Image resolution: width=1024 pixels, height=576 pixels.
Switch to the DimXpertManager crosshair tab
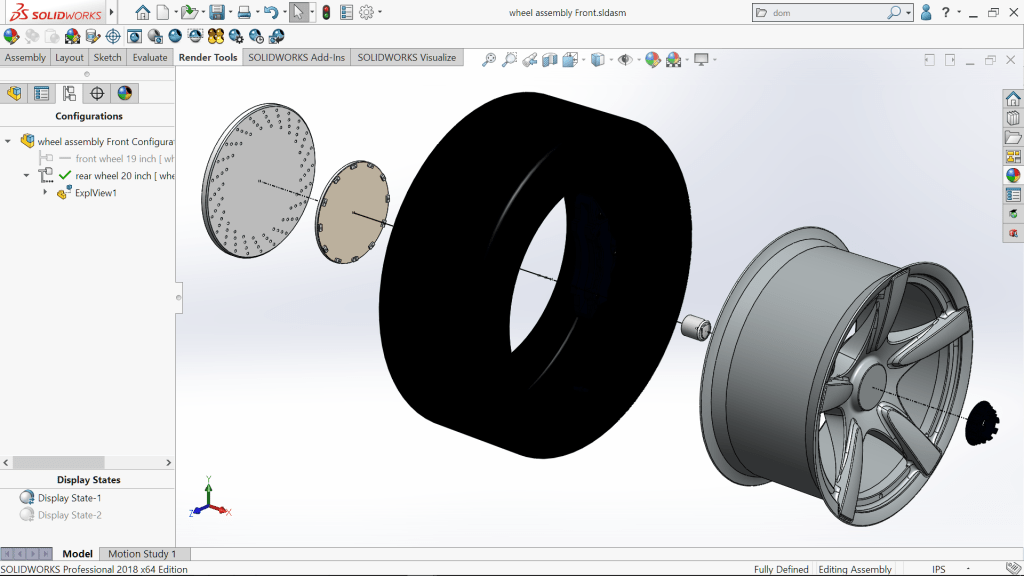click(97, 93)
